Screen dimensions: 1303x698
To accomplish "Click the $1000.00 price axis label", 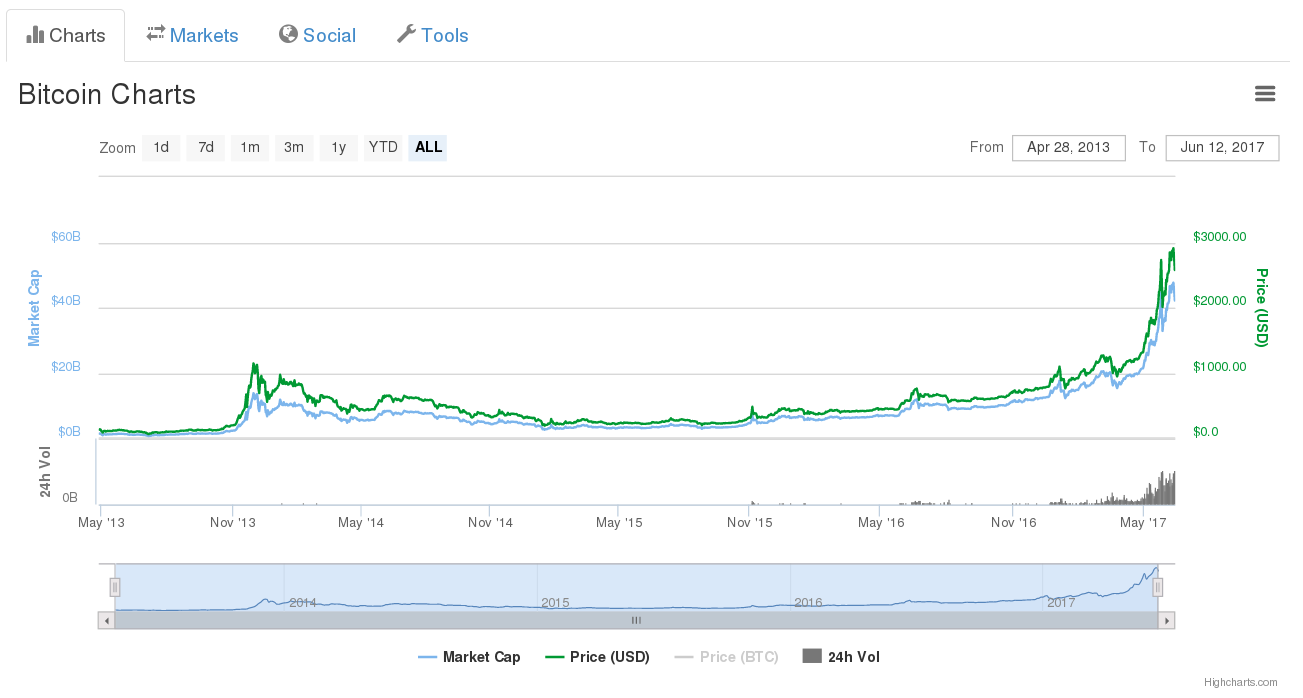I will click(x=1220, y=367).
